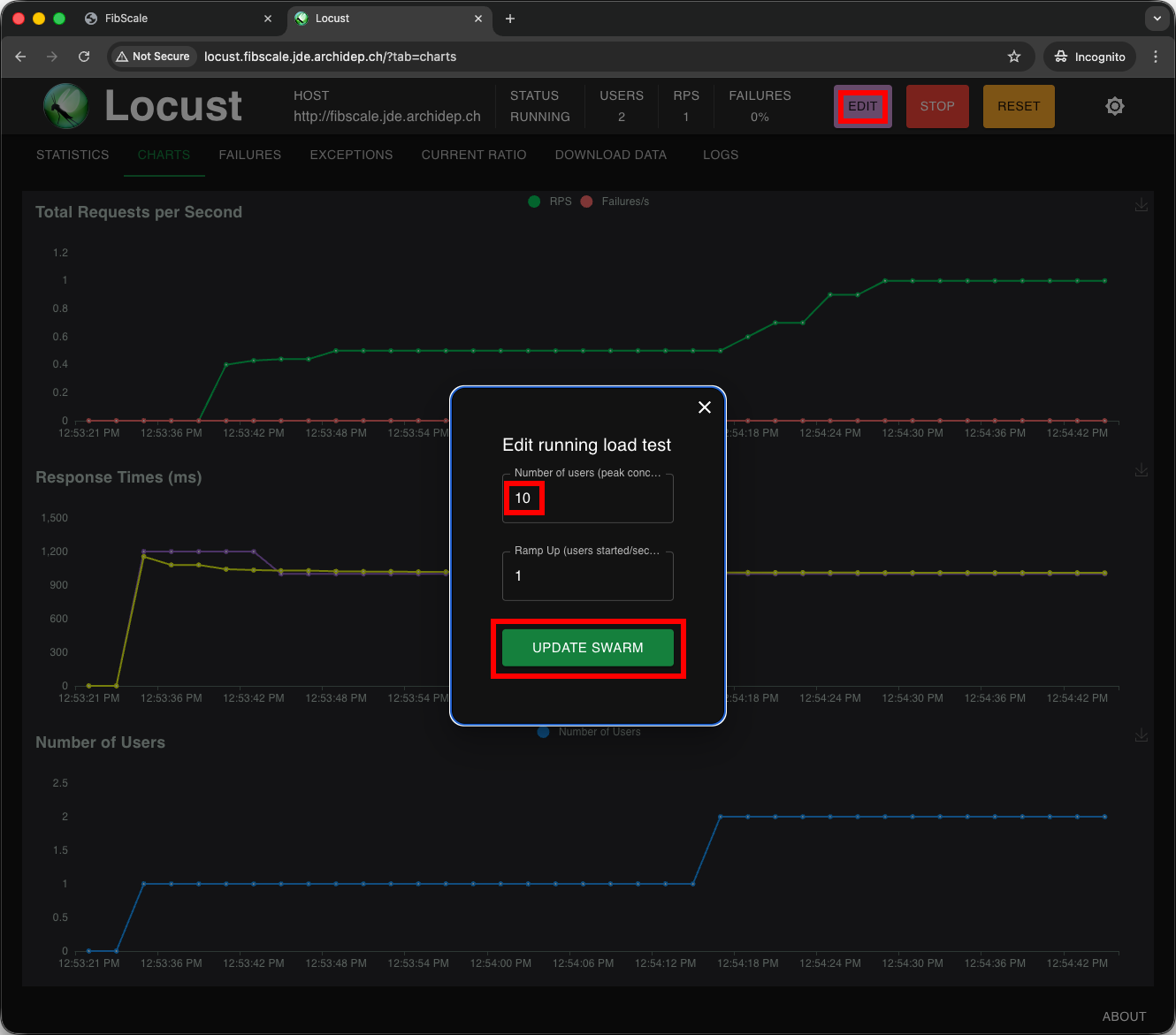Edit the Ramp Up input field
This screenshot has height=1035, width=1176.
tap(587, 575)
